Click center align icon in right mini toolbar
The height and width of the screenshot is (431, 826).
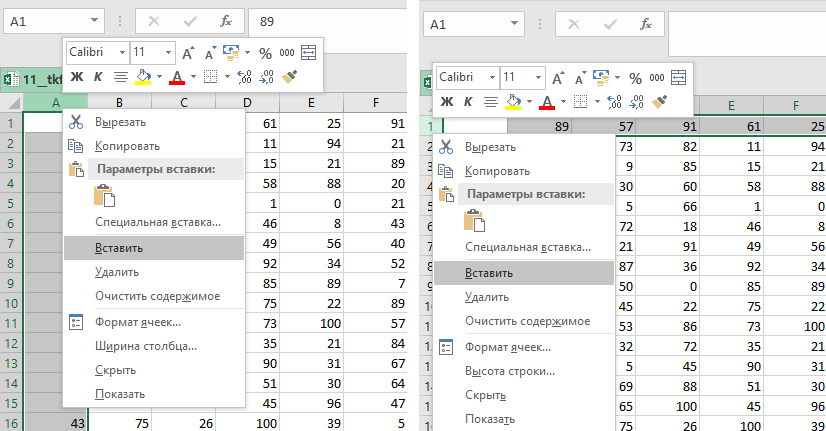tap(490, 101)
